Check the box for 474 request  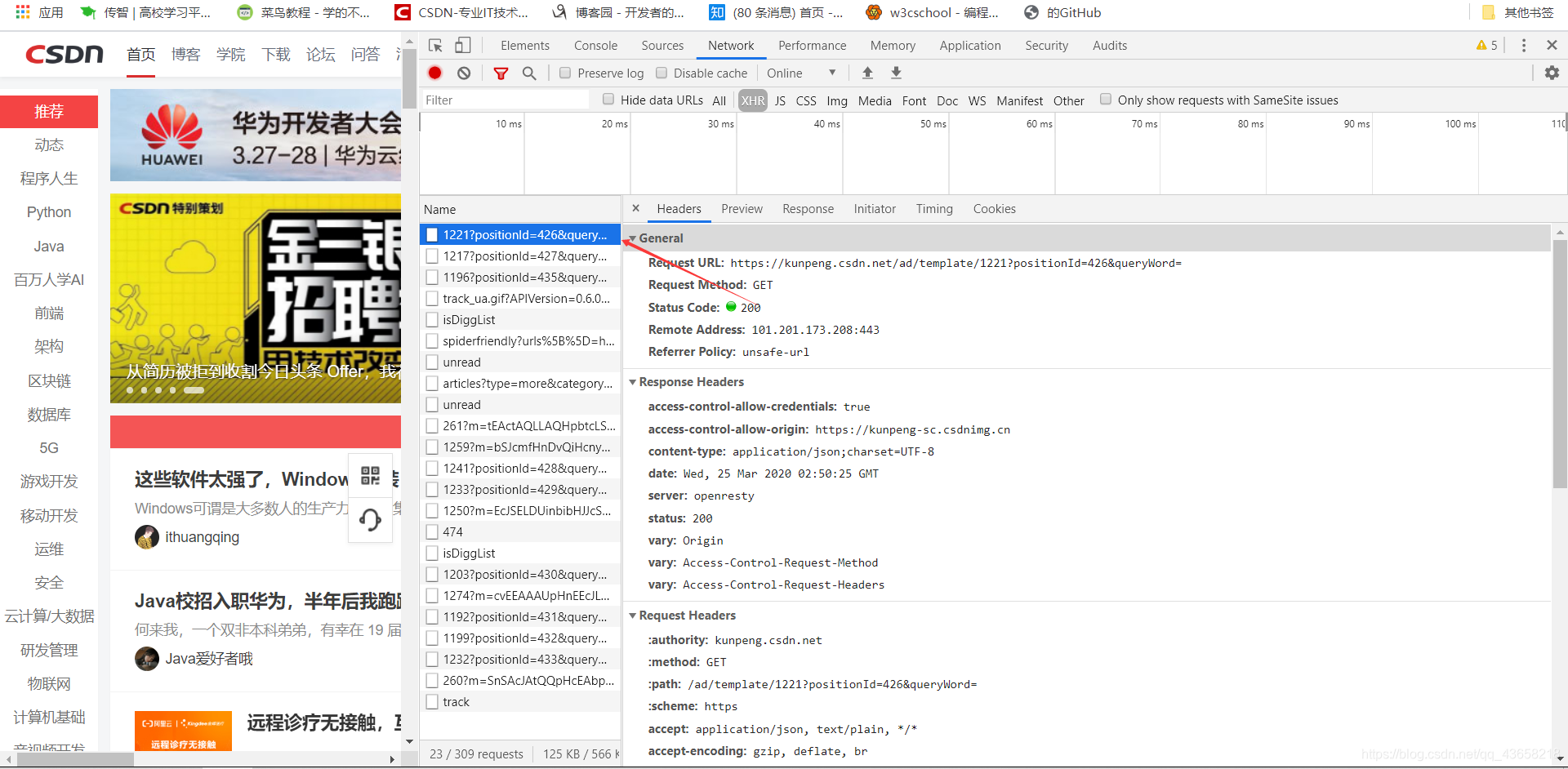pos(432,532)
